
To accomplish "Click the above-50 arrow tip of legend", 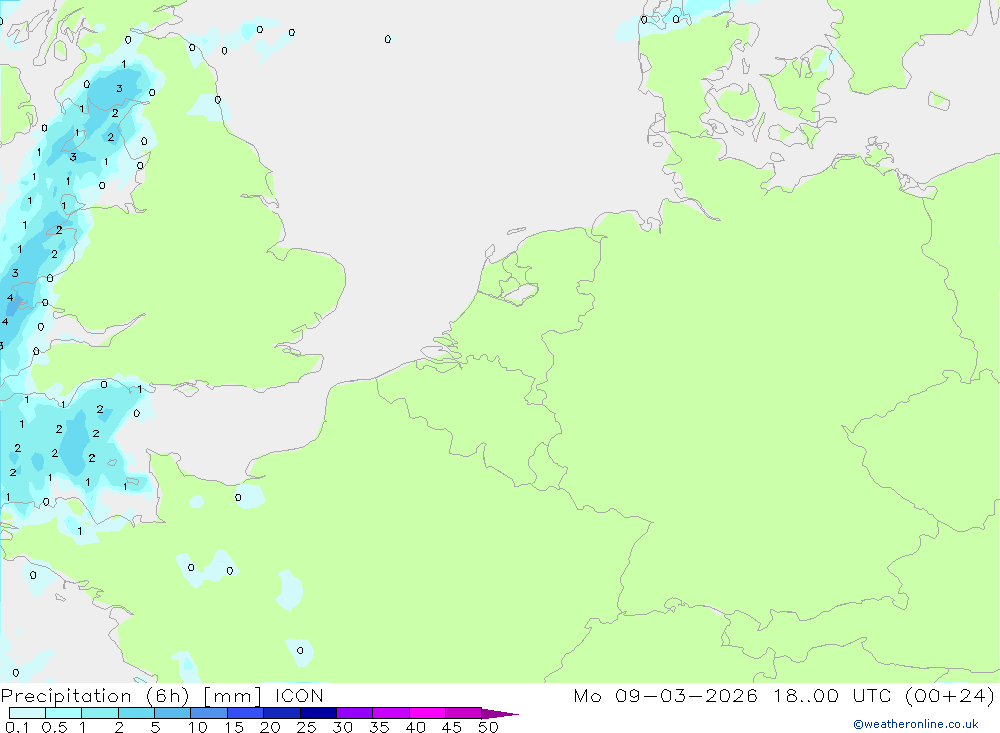I will tap(501, 714).
